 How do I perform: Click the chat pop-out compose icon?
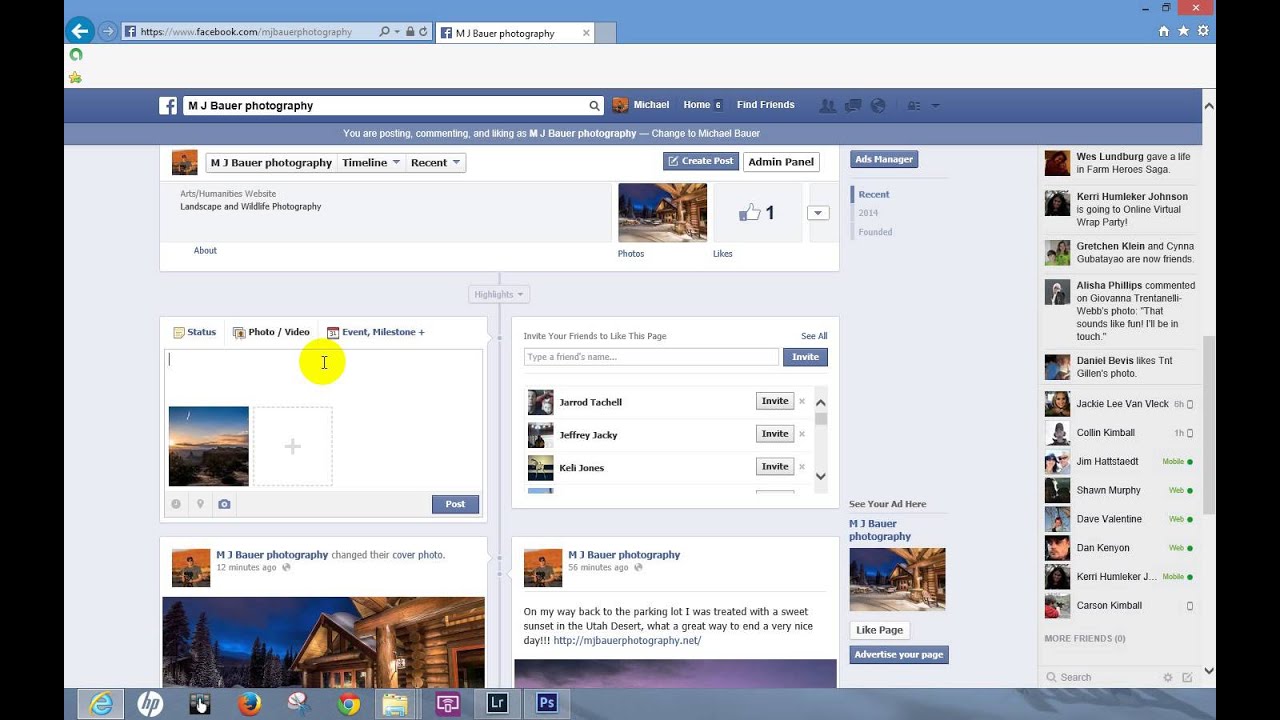pos(1187,677)
